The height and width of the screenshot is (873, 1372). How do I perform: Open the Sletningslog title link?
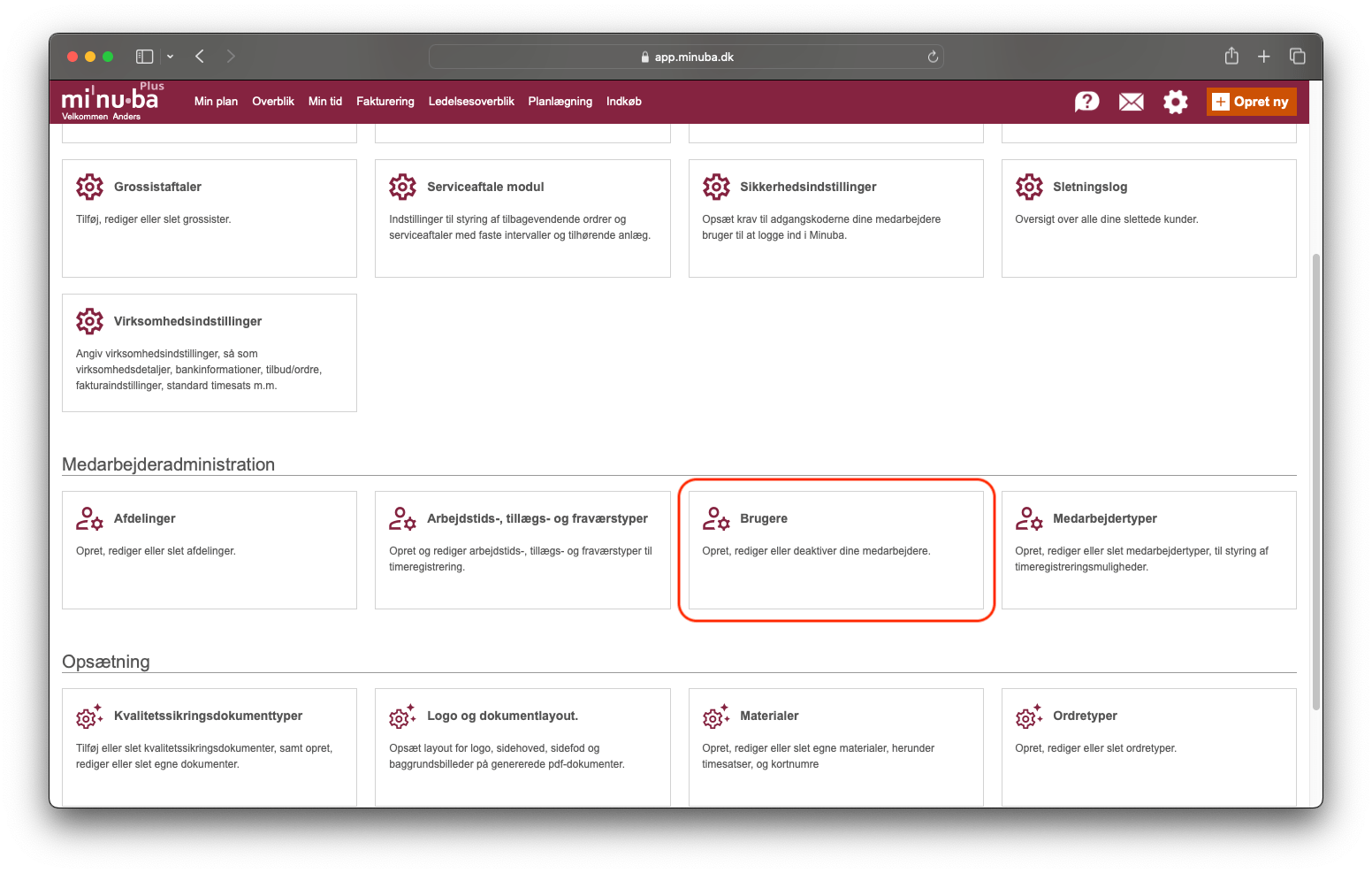point(1090,187)
